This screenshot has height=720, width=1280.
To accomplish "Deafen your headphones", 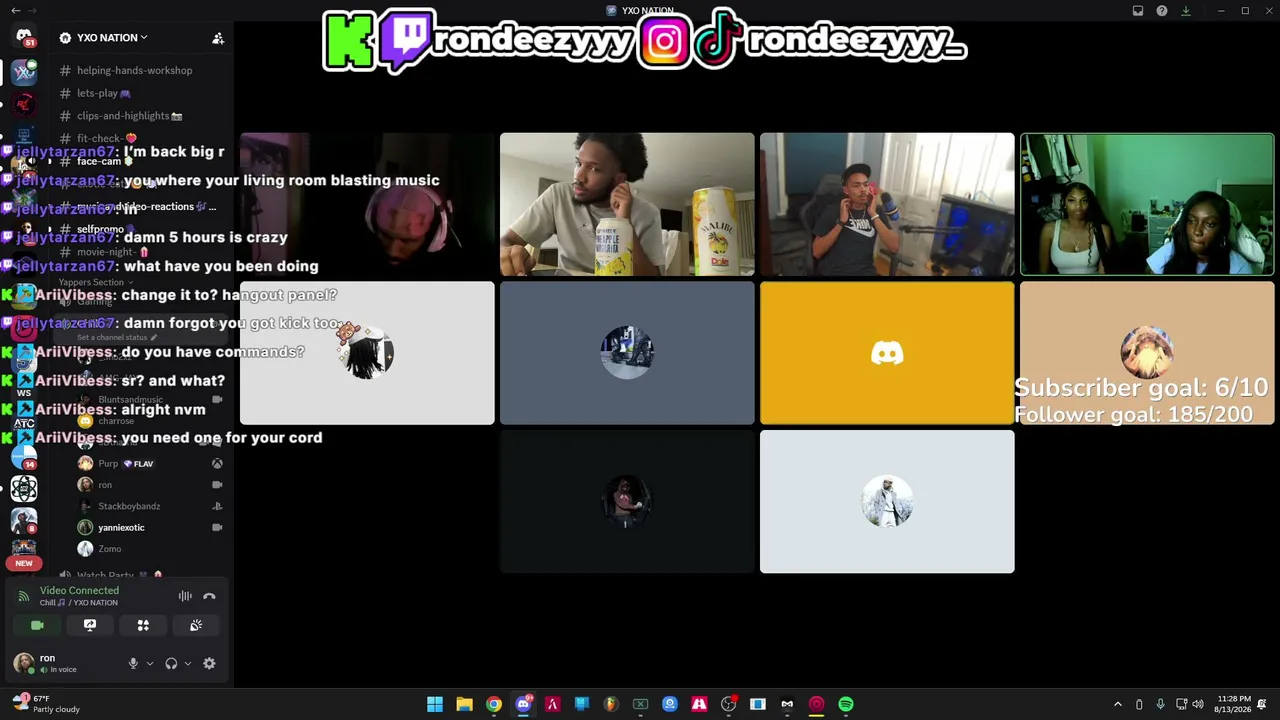I will click(x=171, y=663).
